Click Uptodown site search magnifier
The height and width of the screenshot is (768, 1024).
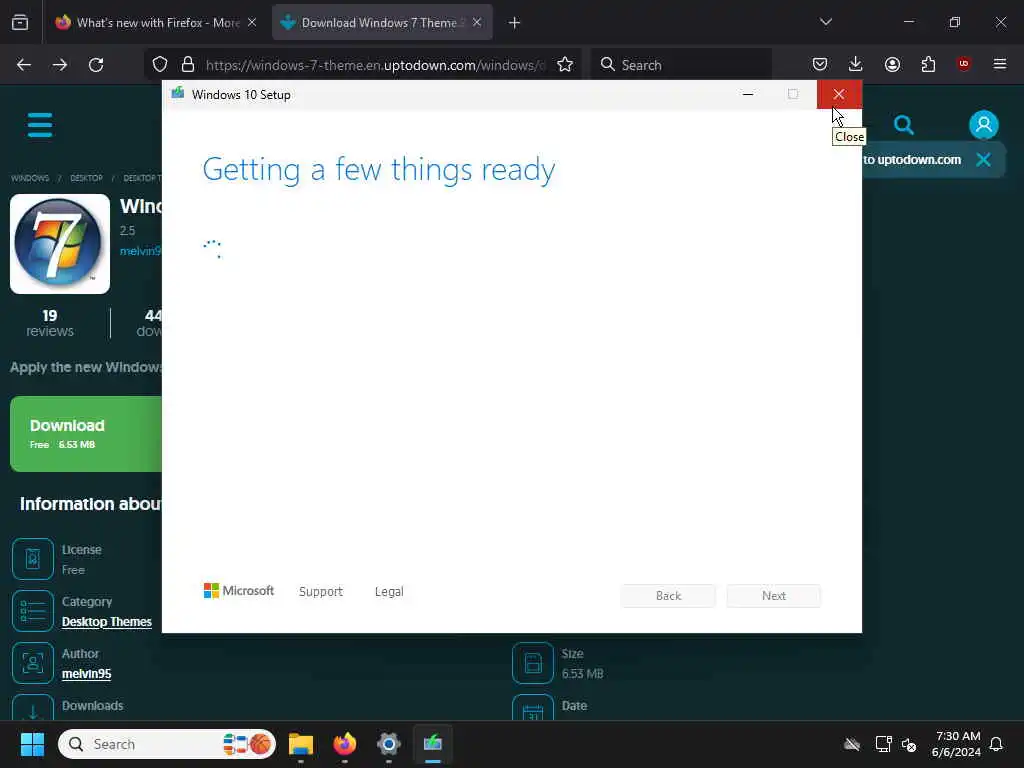coord(904,125)
